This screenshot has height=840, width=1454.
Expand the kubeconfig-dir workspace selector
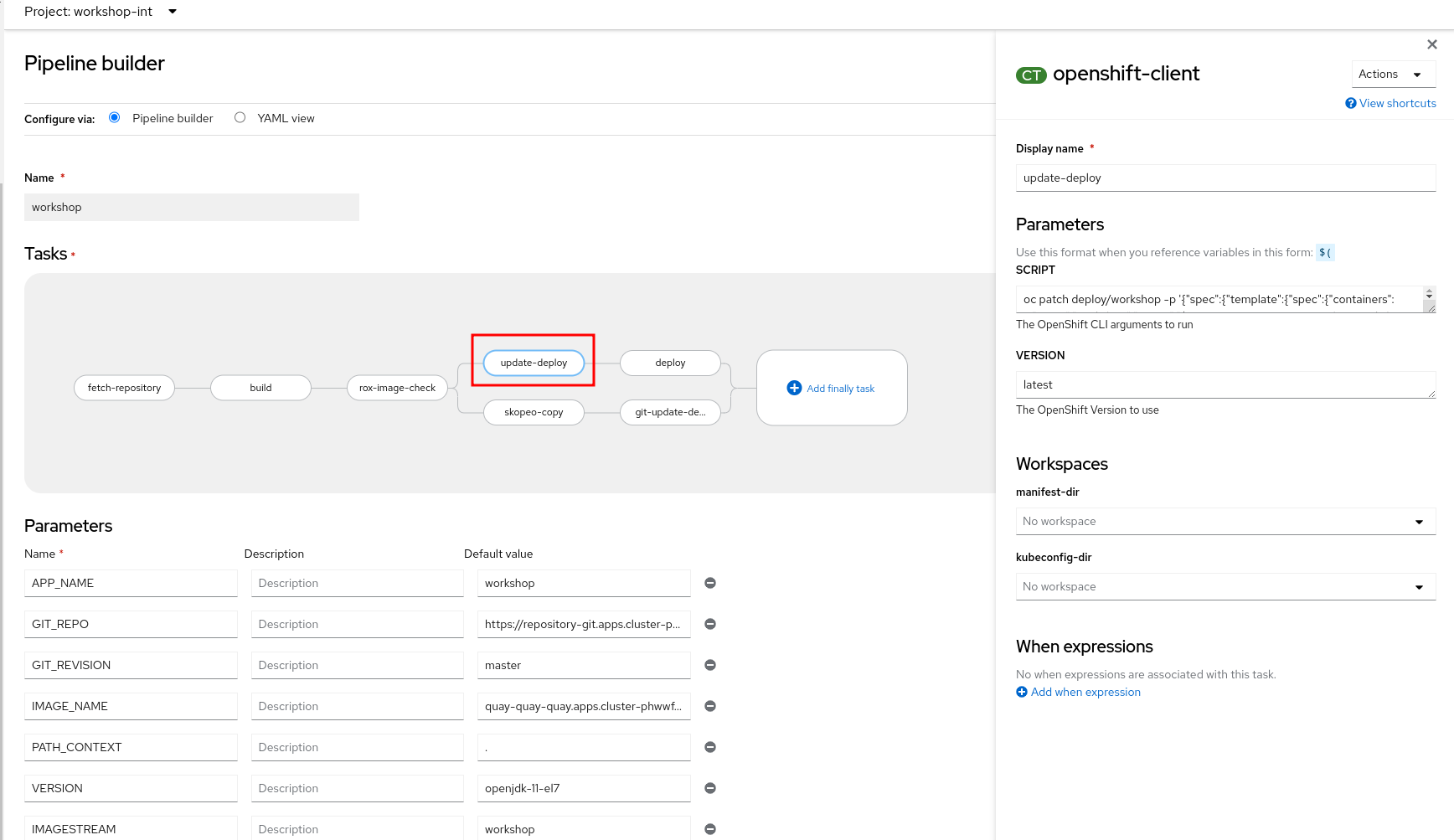pos(1225,586)
